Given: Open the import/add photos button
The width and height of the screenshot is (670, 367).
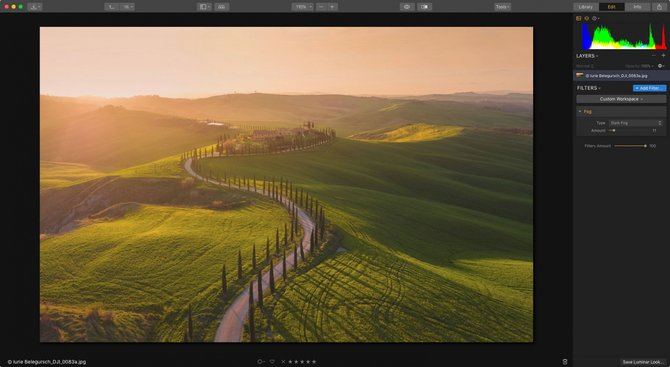Looking at the screenshot, I should click(35, 7).
